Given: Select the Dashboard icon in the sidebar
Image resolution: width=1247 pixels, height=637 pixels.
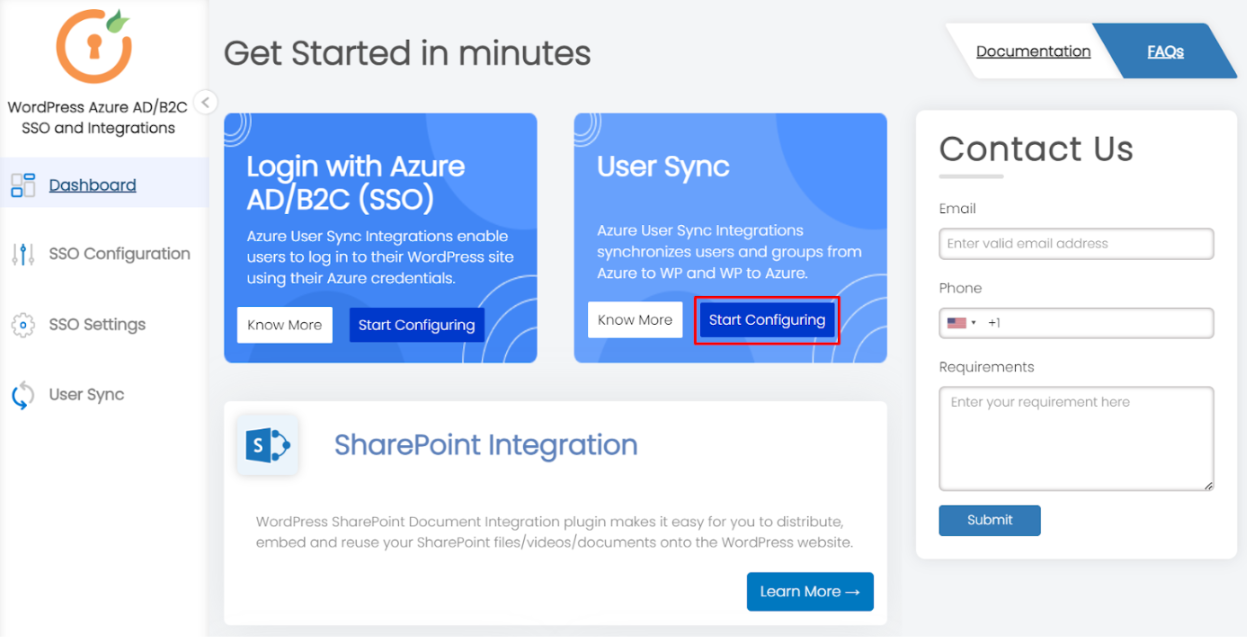Looking at the screenshot, I should tap(22, 184).
